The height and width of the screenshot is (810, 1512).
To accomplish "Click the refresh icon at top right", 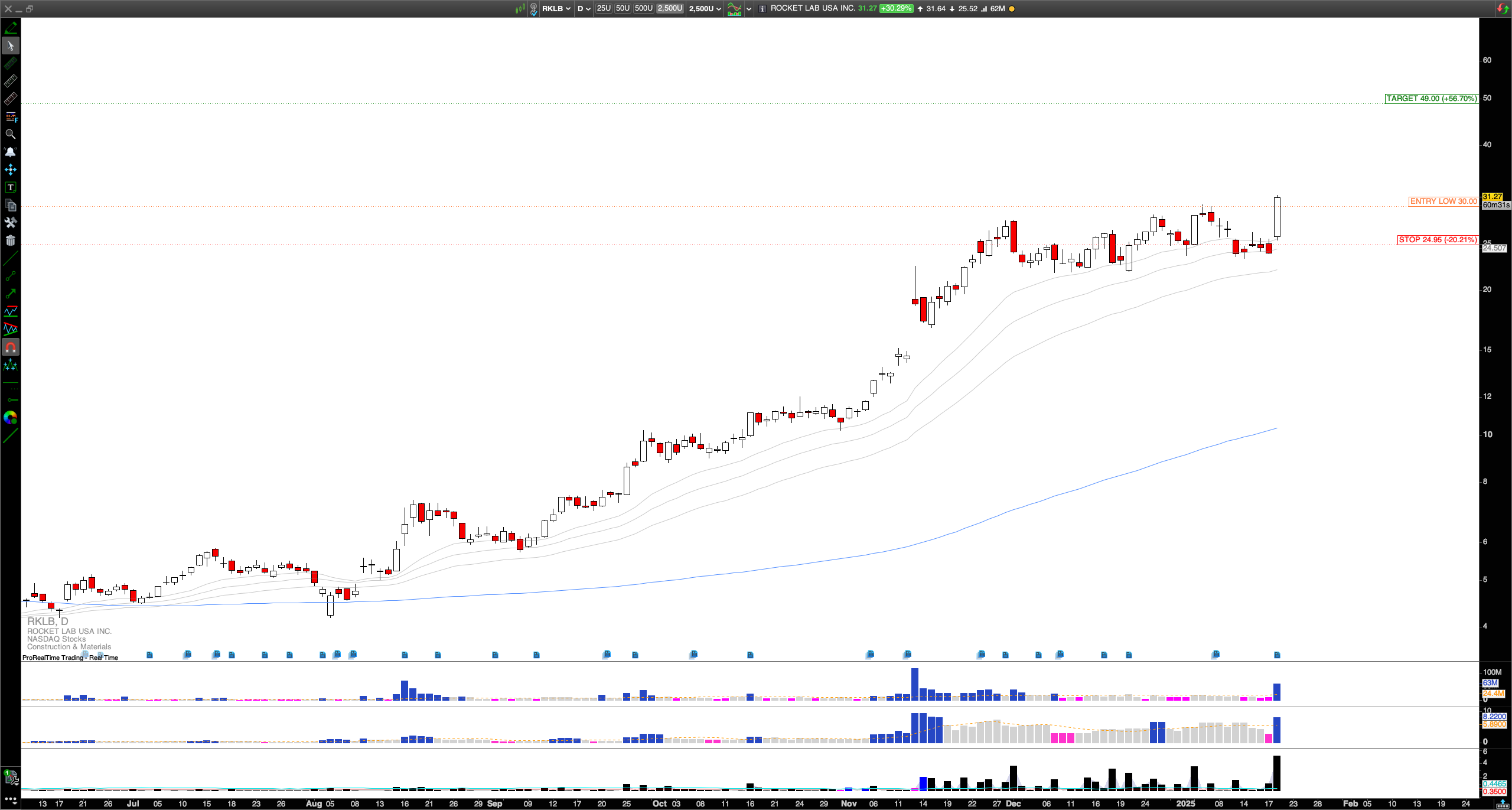I will point(1503,8).
